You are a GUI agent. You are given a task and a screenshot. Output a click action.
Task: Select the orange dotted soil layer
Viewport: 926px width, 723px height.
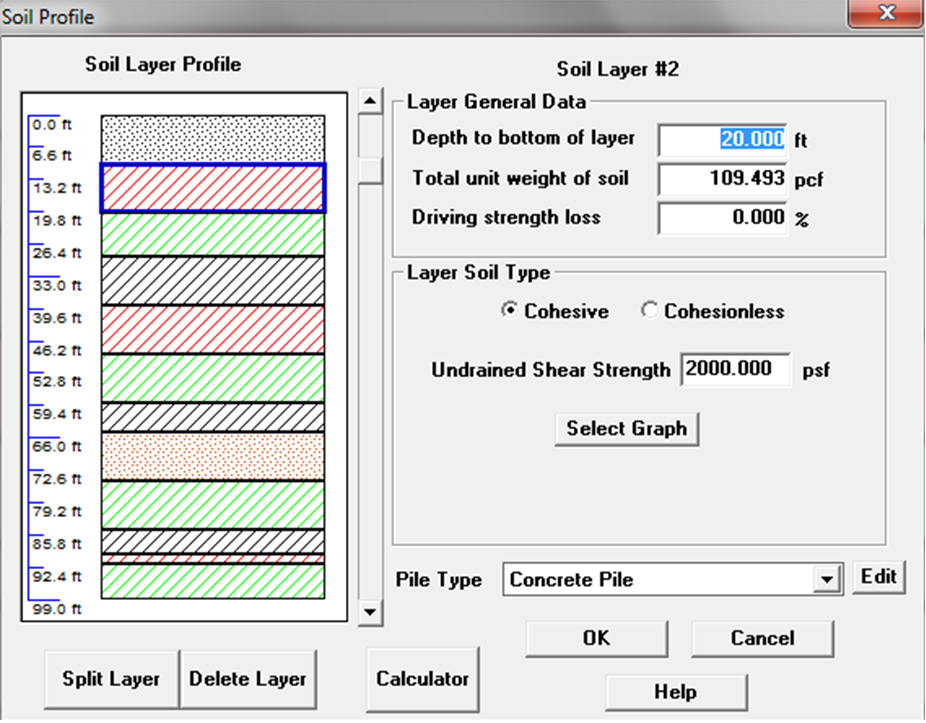tap(213, 456)
